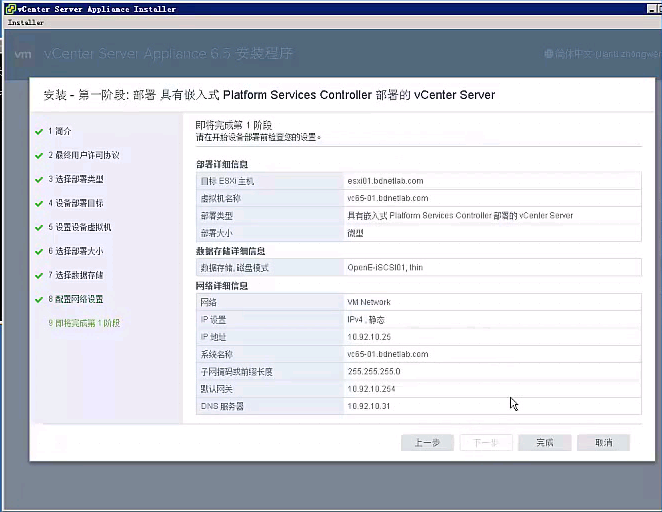
Task: Click the 完成 (Finish) button
Action: click(545, 442)
